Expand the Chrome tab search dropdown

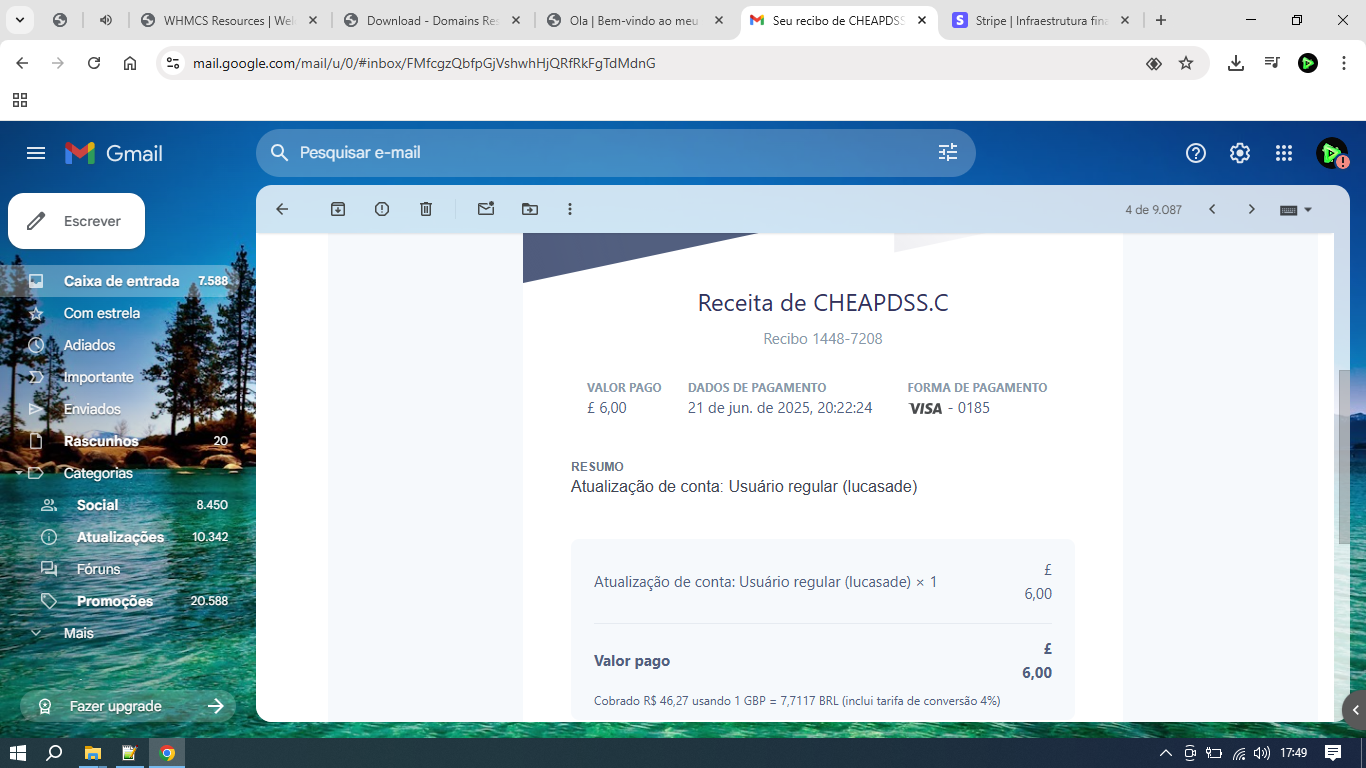(20, 20)
